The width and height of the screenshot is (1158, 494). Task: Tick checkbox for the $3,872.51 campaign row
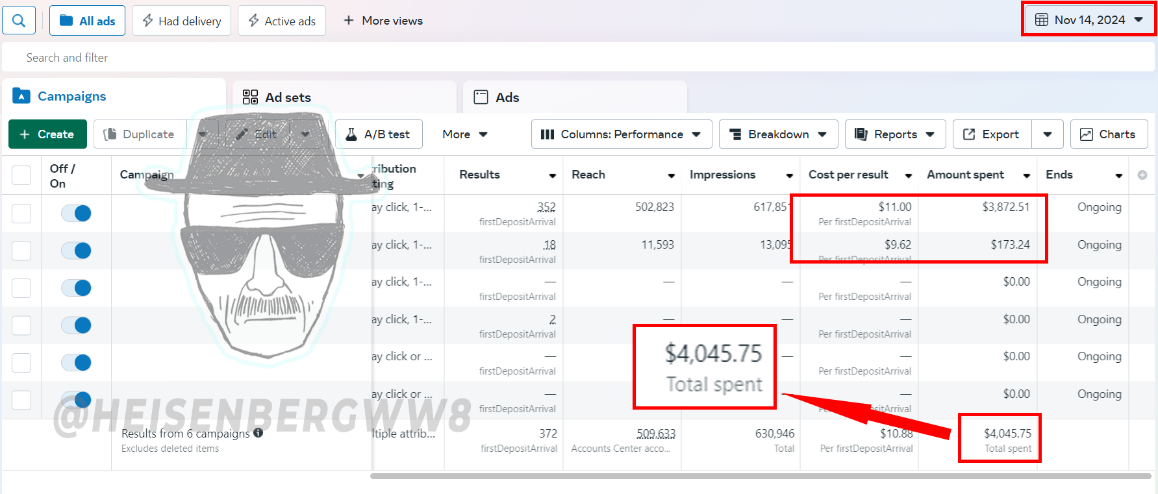point(21,213)
